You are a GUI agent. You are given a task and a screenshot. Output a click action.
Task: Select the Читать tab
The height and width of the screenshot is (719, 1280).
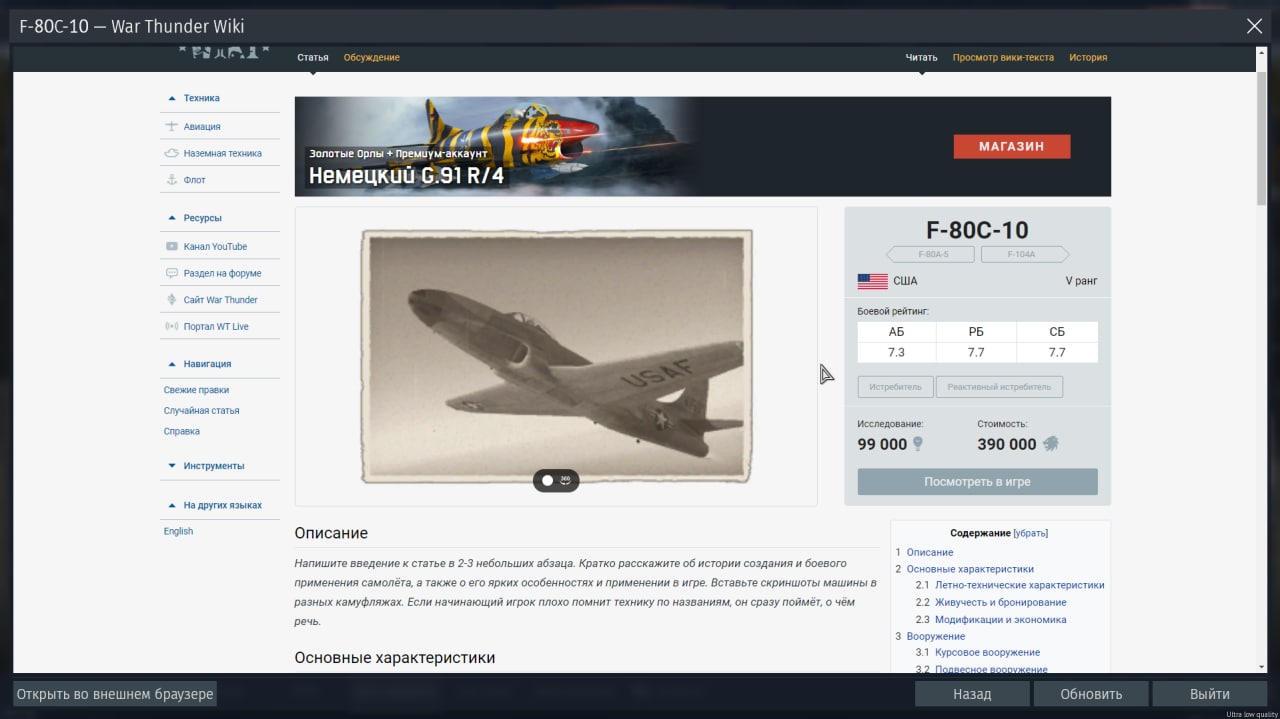tap(922, 57)
